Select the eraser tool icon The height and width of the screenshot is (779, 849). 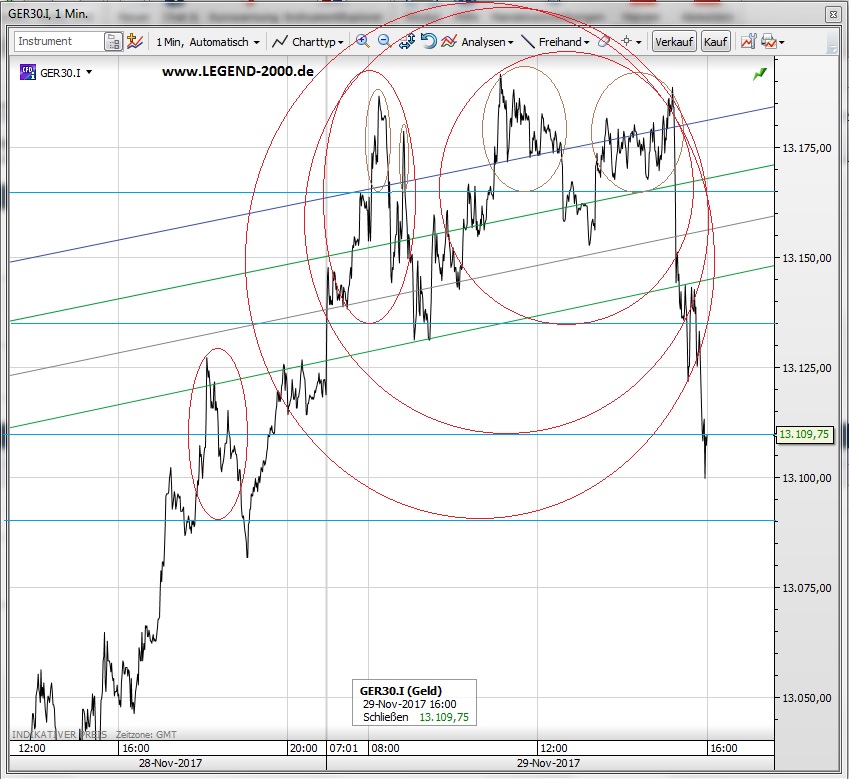(x=604, y=42)
